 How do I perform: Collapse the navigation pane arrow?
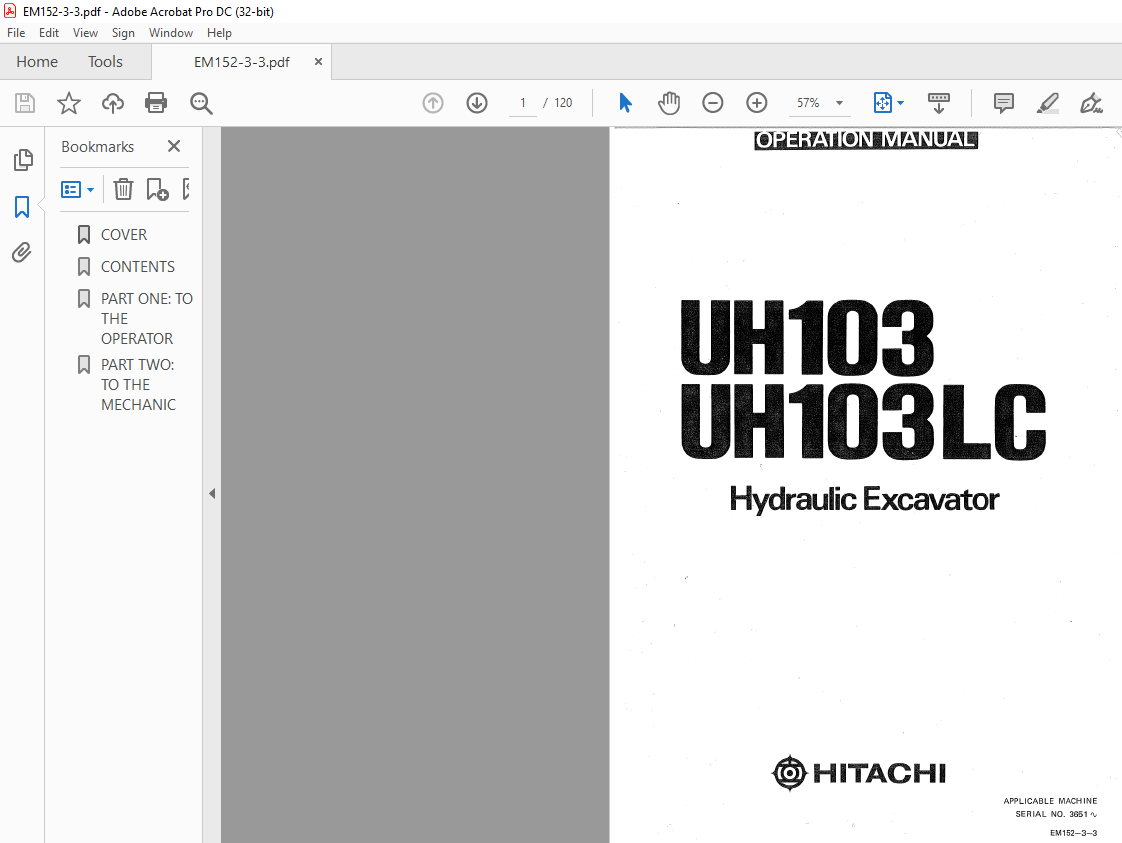(x=212, y=493)
